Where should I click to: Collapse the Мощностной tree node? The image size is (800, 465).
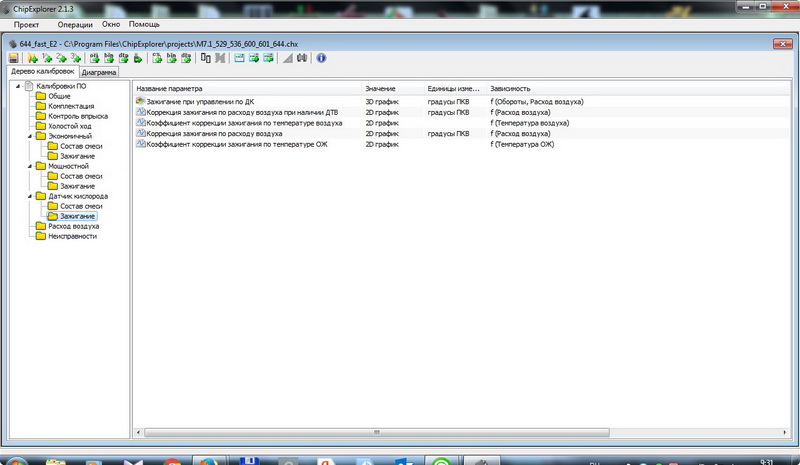point(30,166)
